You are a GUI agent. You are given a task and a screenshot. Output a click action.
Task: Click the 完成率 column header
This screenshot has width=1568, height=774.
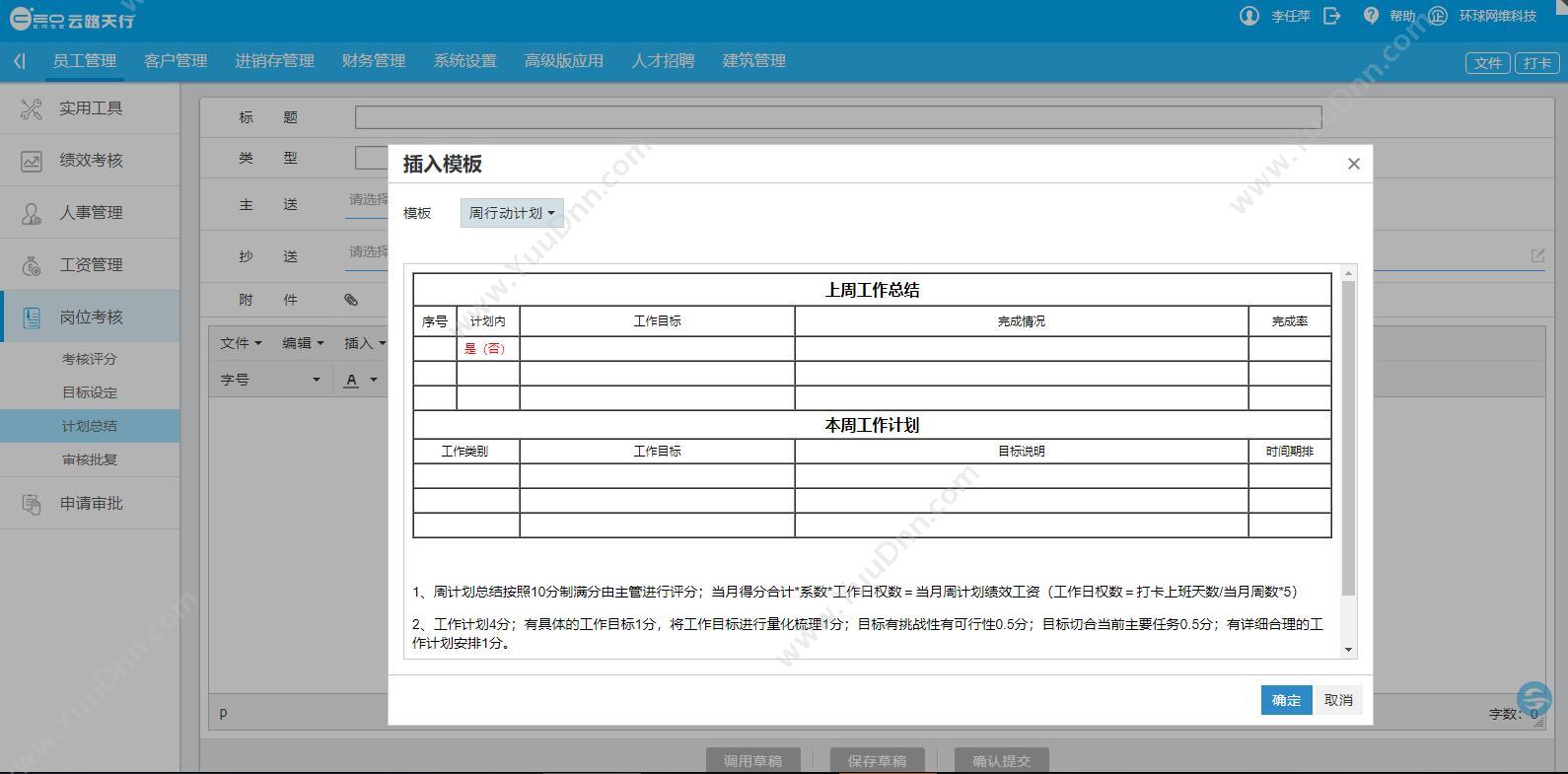pos(1289,321)
